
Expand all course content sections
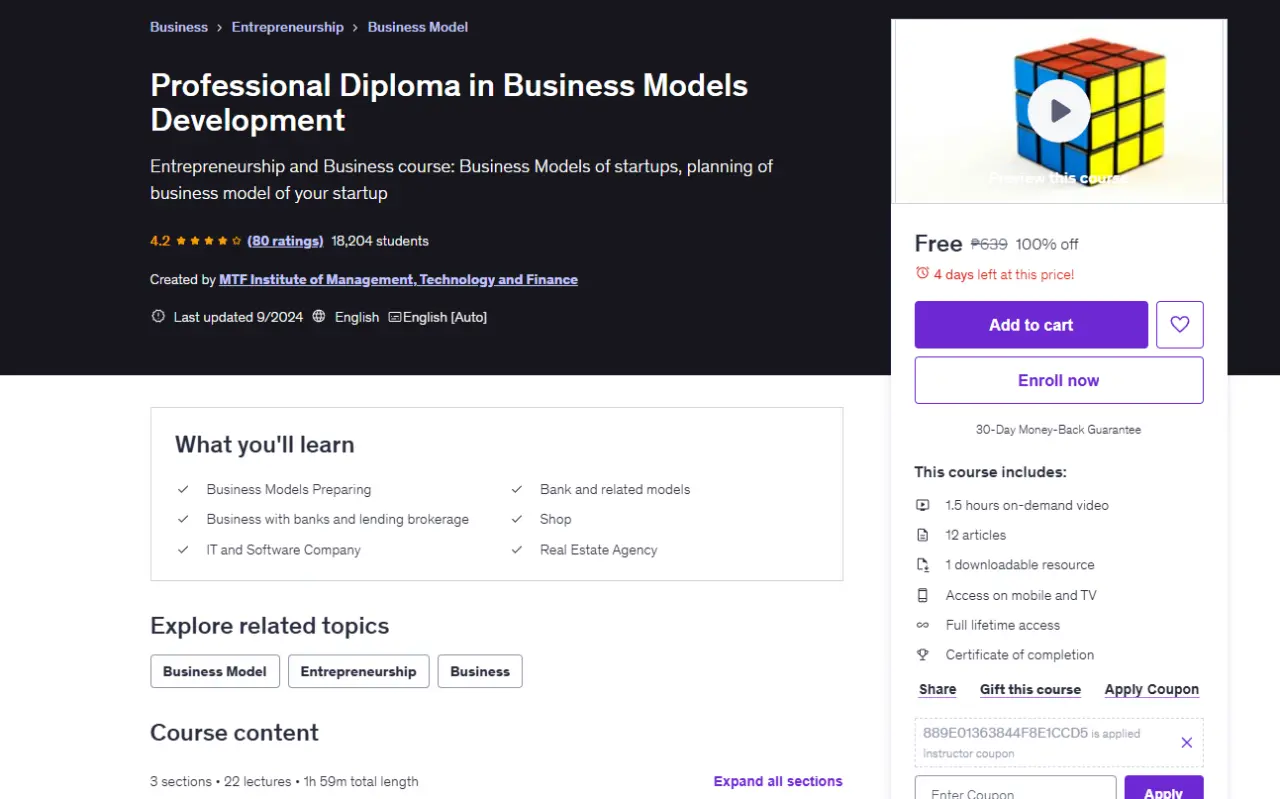tap(778, 782)
